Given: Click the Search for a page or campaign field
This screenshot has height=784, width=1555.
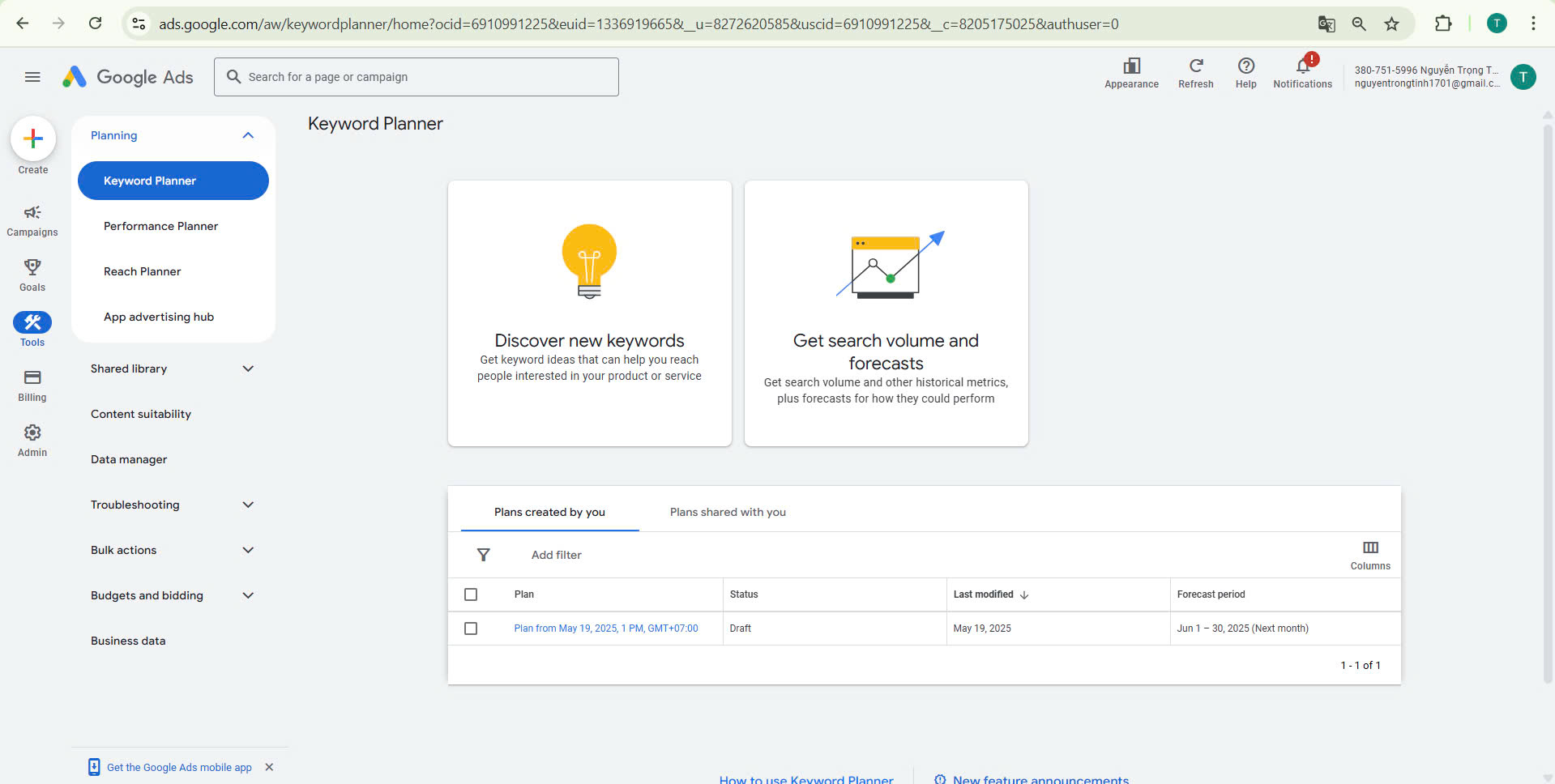Looking at the screenshot, I should coord(417,77).
